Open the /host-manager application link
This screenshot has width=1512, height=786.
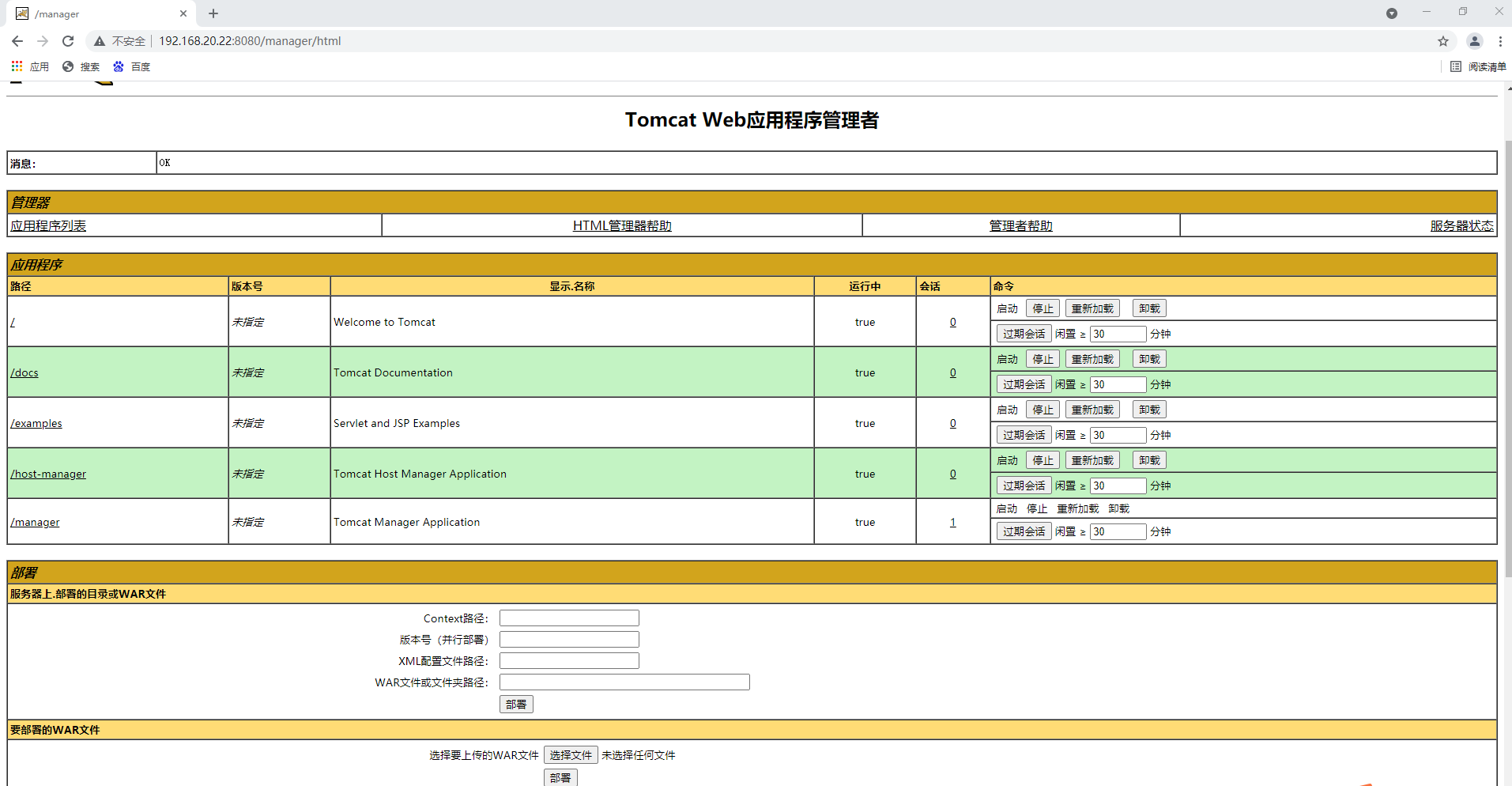click(x=48, y=474)
